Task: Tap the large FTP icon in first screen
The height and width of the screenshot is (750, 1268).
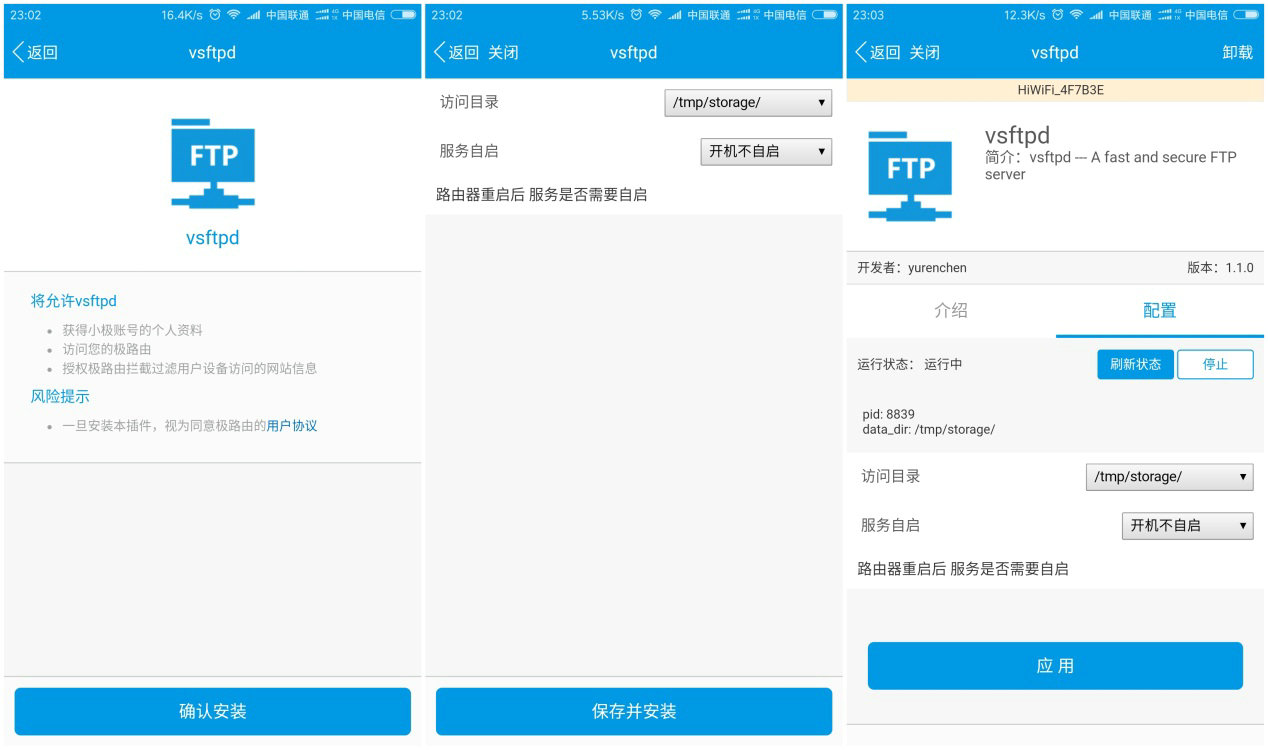Action: pos(213,163)
